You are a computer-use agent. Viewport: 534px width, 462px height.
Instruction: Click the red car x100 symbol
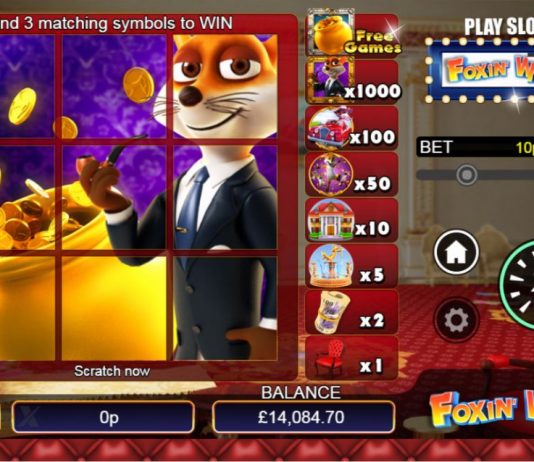330,128
